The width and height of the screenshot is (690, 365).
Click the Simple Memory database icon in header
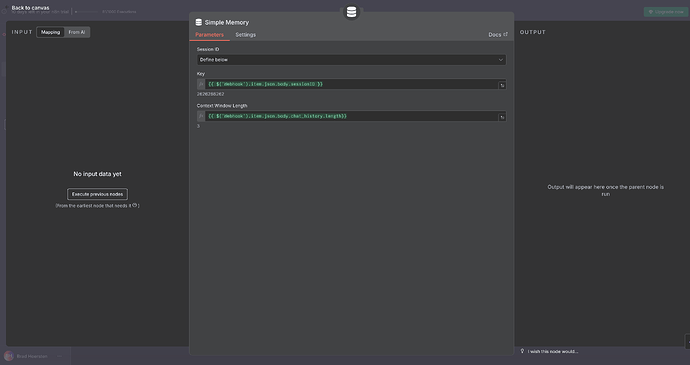pyautogui.click(x=198, y=22)
